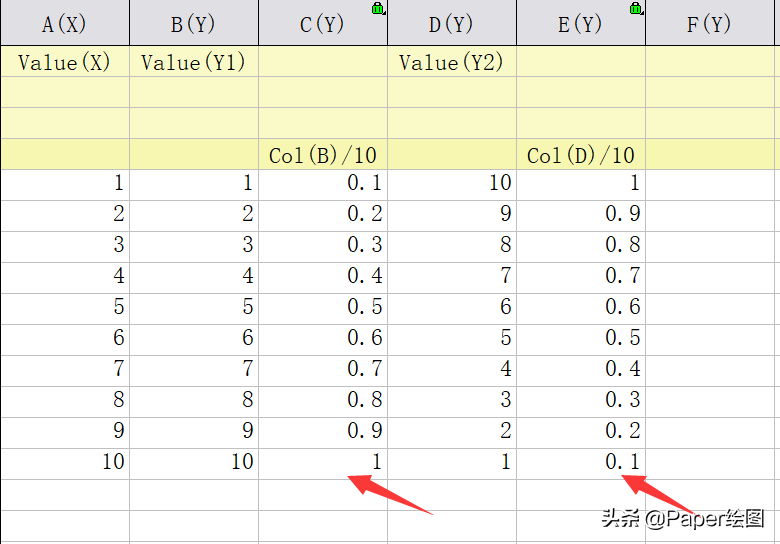
Task: Select column header E(Y)
Action: pyautogui.click(x=581, y=23)
